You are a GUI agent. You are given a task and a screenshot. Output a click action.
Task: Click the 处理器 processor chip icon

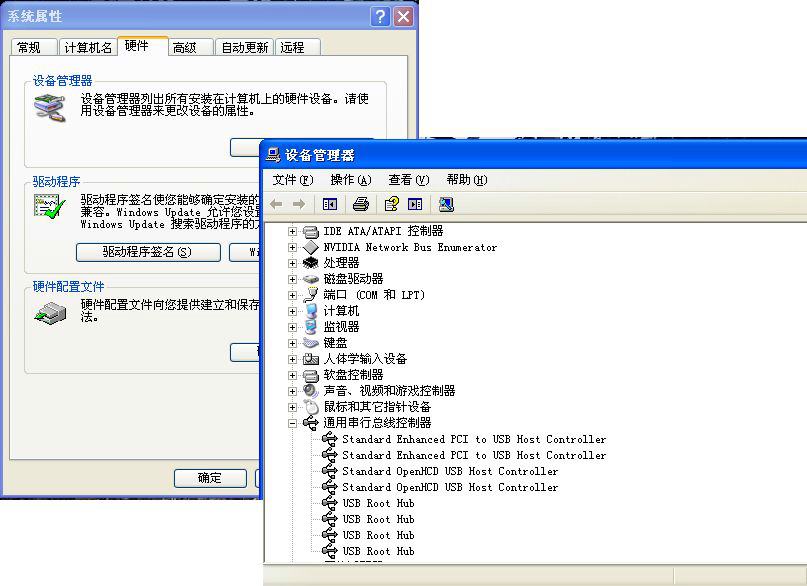(x=311, y=263)
